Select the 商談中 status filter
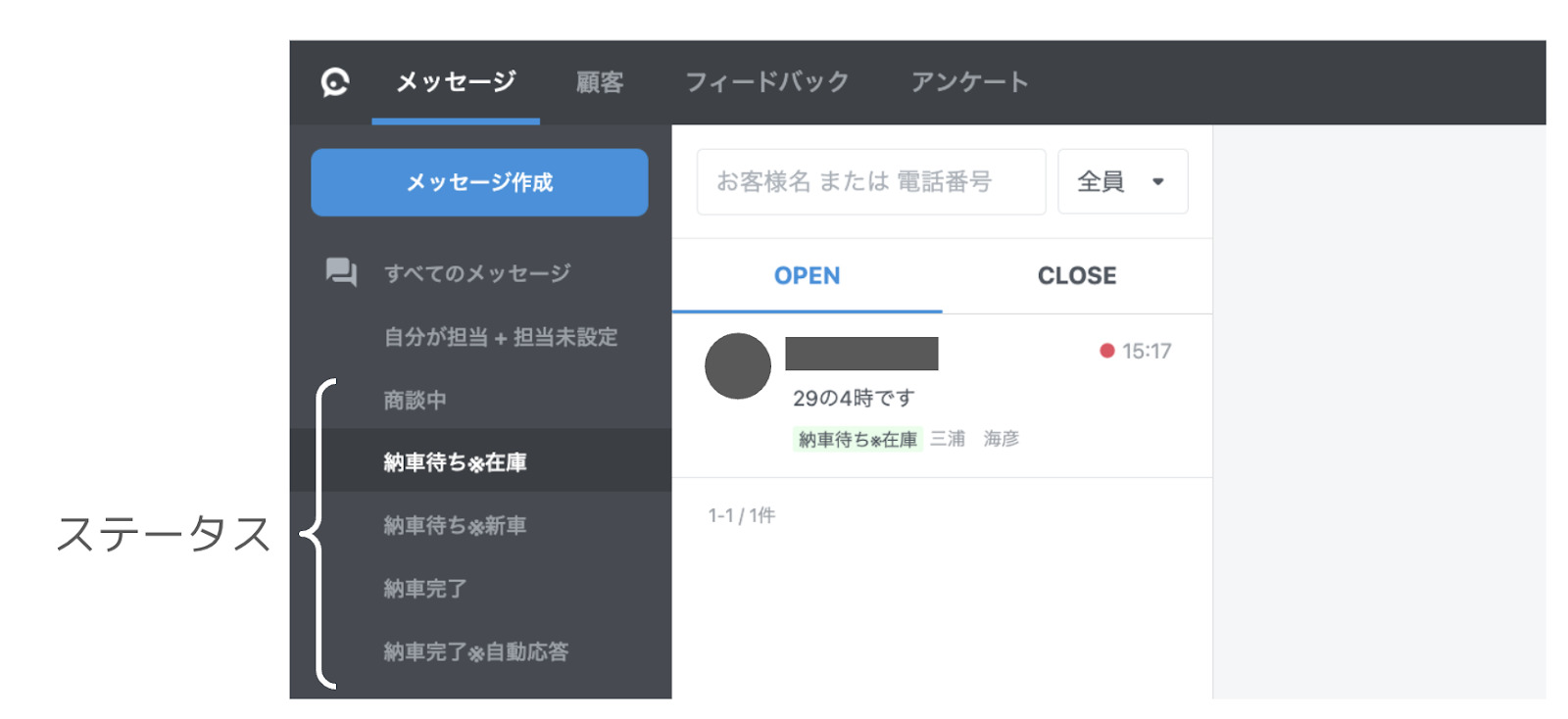 (x=415, y=400)
